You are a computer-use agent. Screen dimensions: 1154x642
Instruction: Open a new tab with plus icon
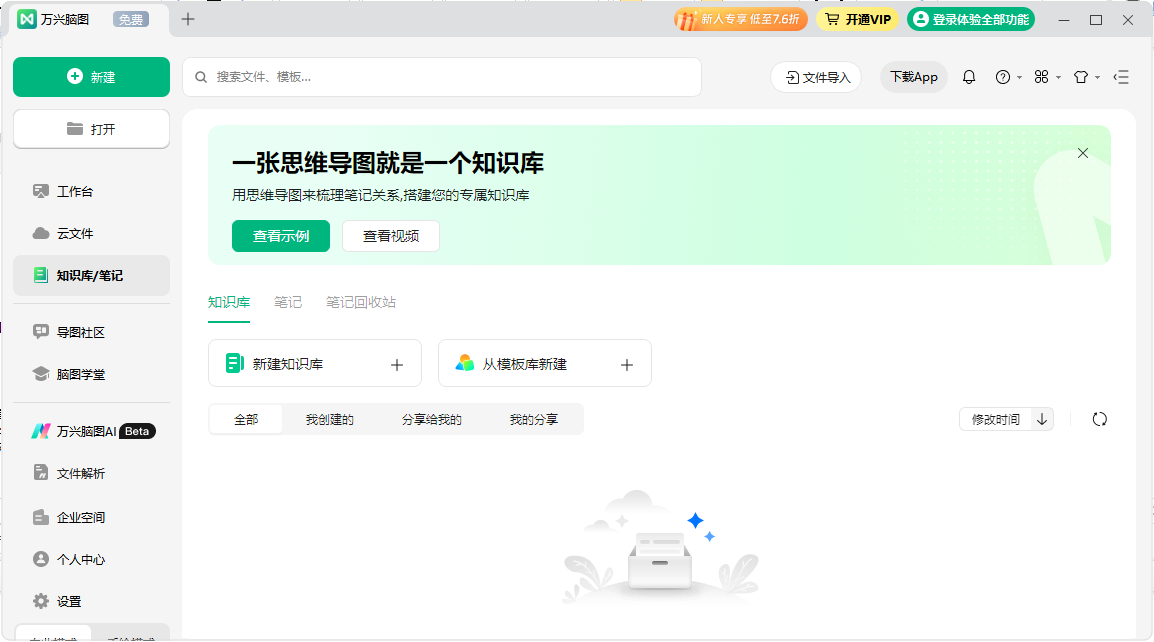[188, 19]
